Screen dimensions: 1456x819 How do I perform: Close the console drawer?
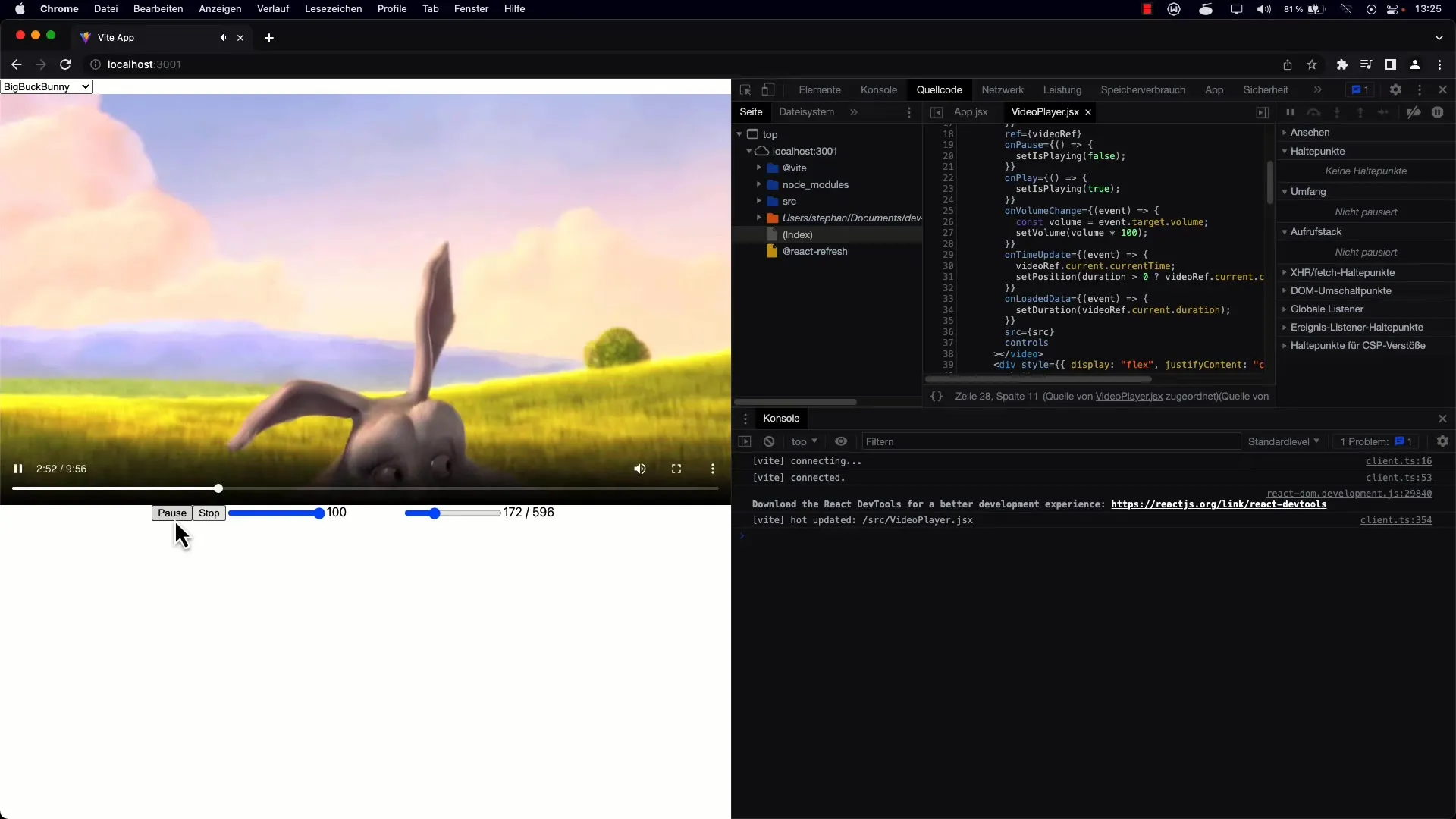coord(1442,419)
